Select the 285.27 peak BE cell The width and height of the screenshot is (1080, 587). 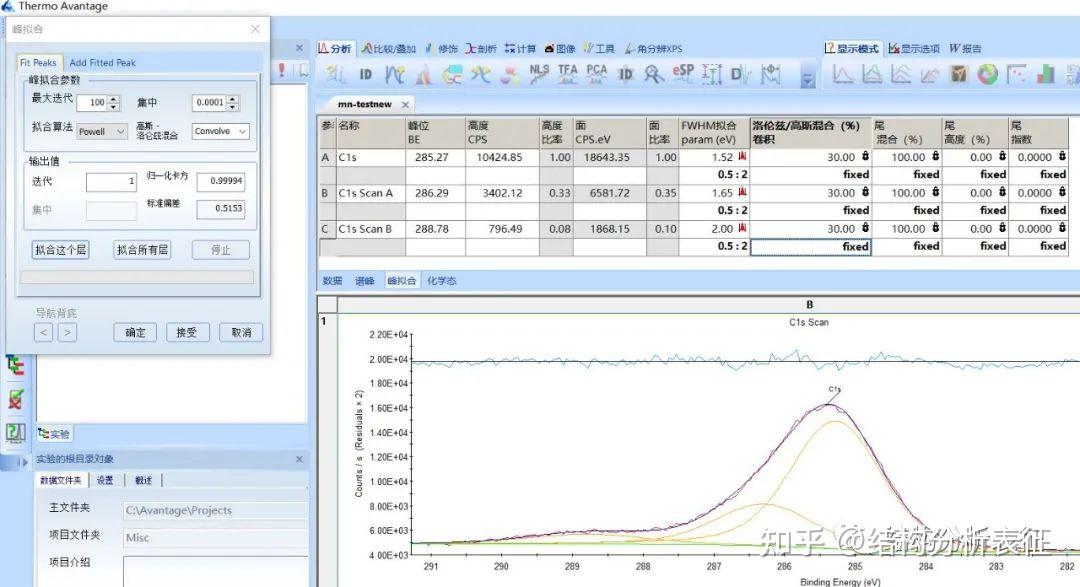tap(435, 157)
